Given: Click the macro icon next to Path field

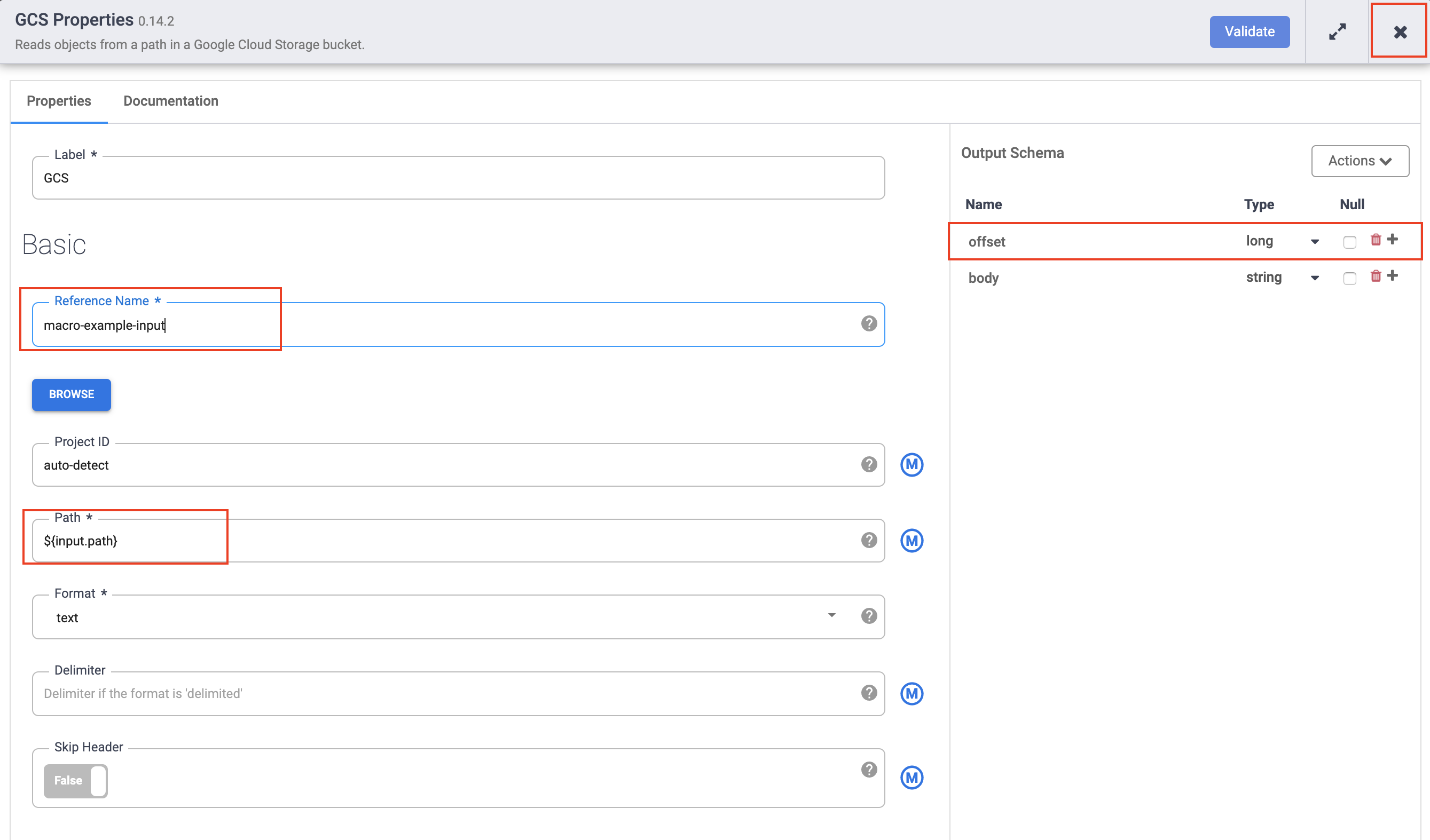Looking at the screenshot, I should pos(913,541).
